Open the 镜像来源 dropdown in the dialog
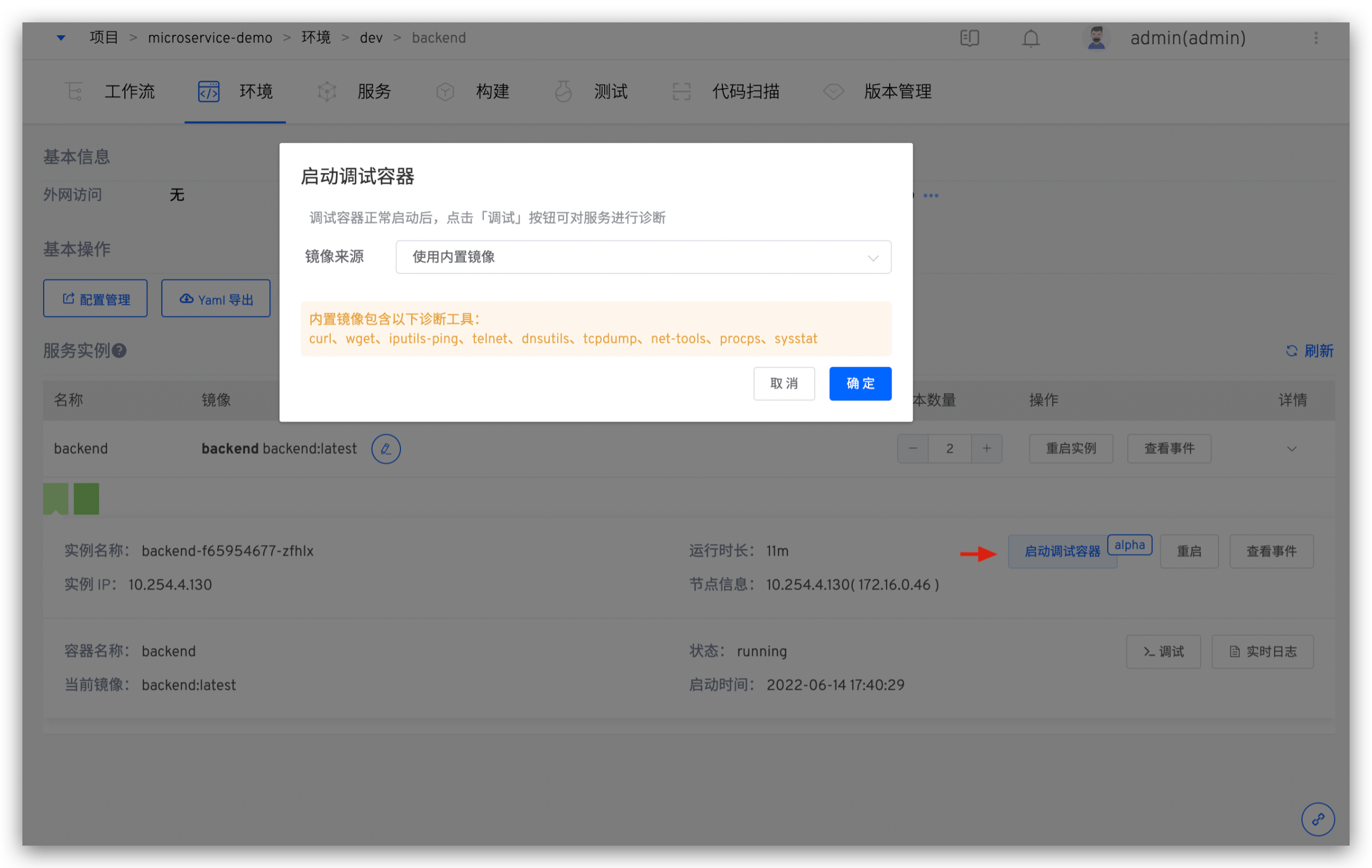 [643, 257]
